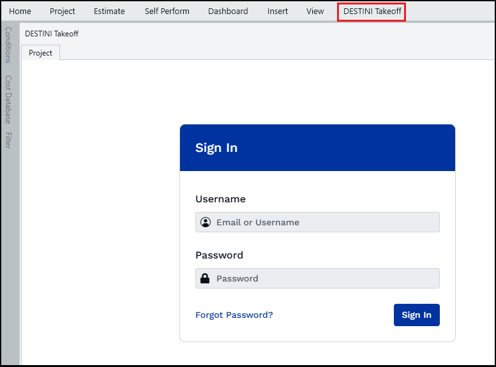Open the Home ribbon tab

tap(20, 11)
